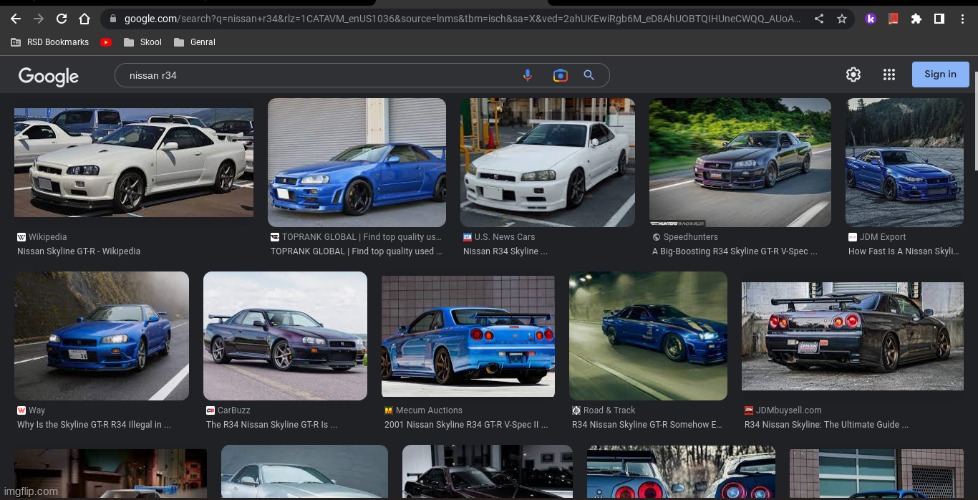Image resolution: width=978 pixels, height=500 pixels.
Task: Open the JDMbuysell.com black R34 image
Action: pos(853,336)
